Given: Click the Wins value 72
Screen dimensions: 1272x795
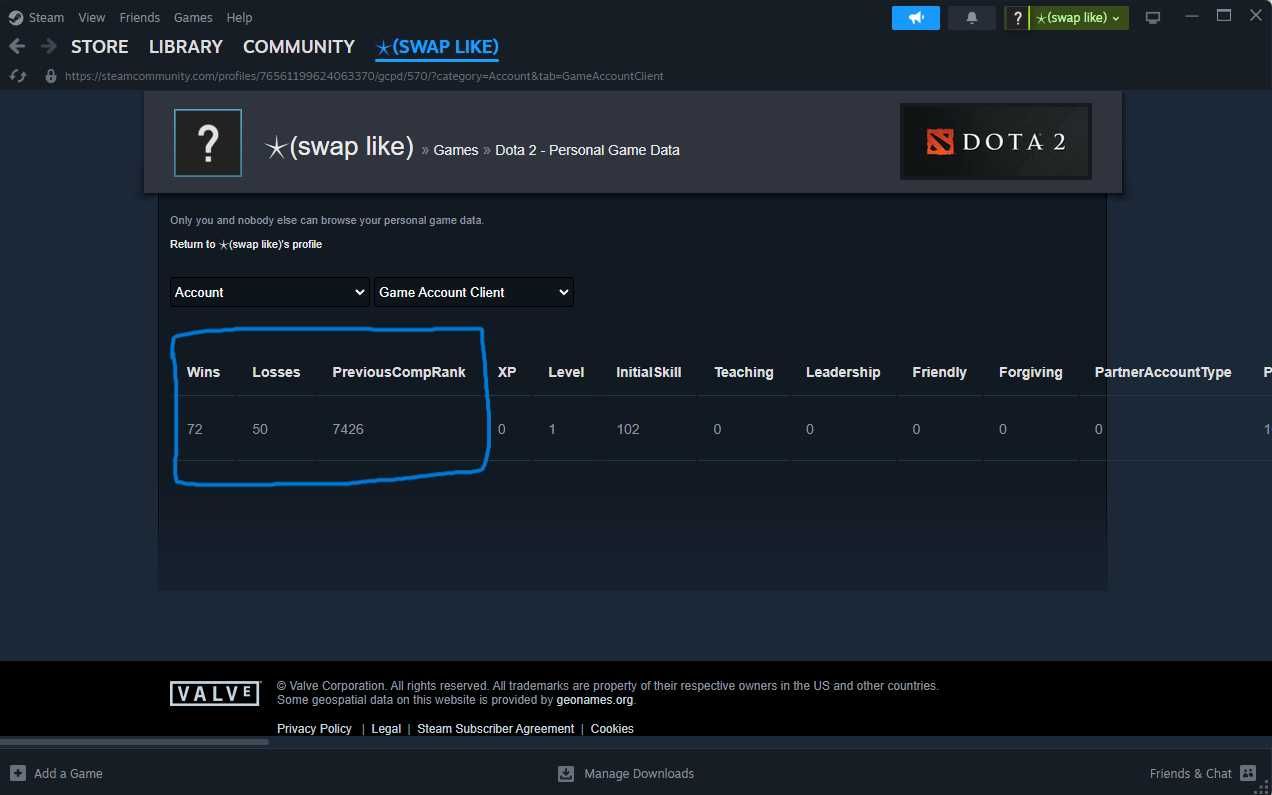Looking at the screenshot, I should click(194, 429).
